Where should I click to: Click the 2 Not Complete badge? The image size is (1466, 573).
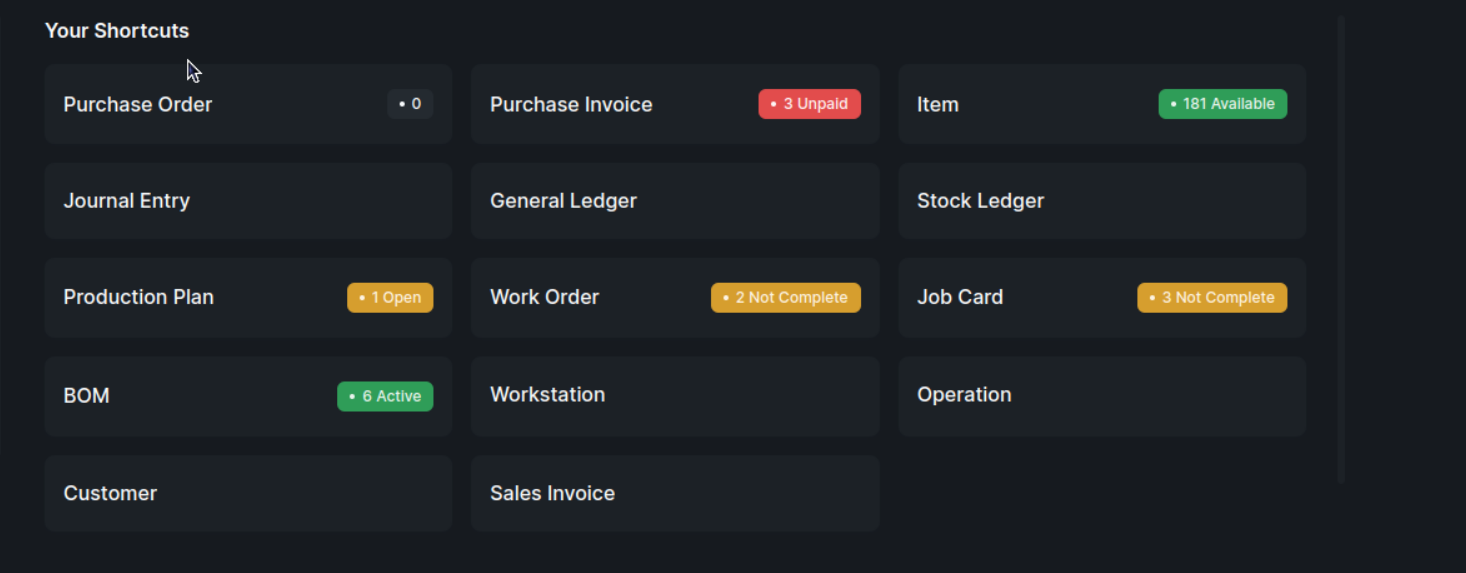(785, 298)
